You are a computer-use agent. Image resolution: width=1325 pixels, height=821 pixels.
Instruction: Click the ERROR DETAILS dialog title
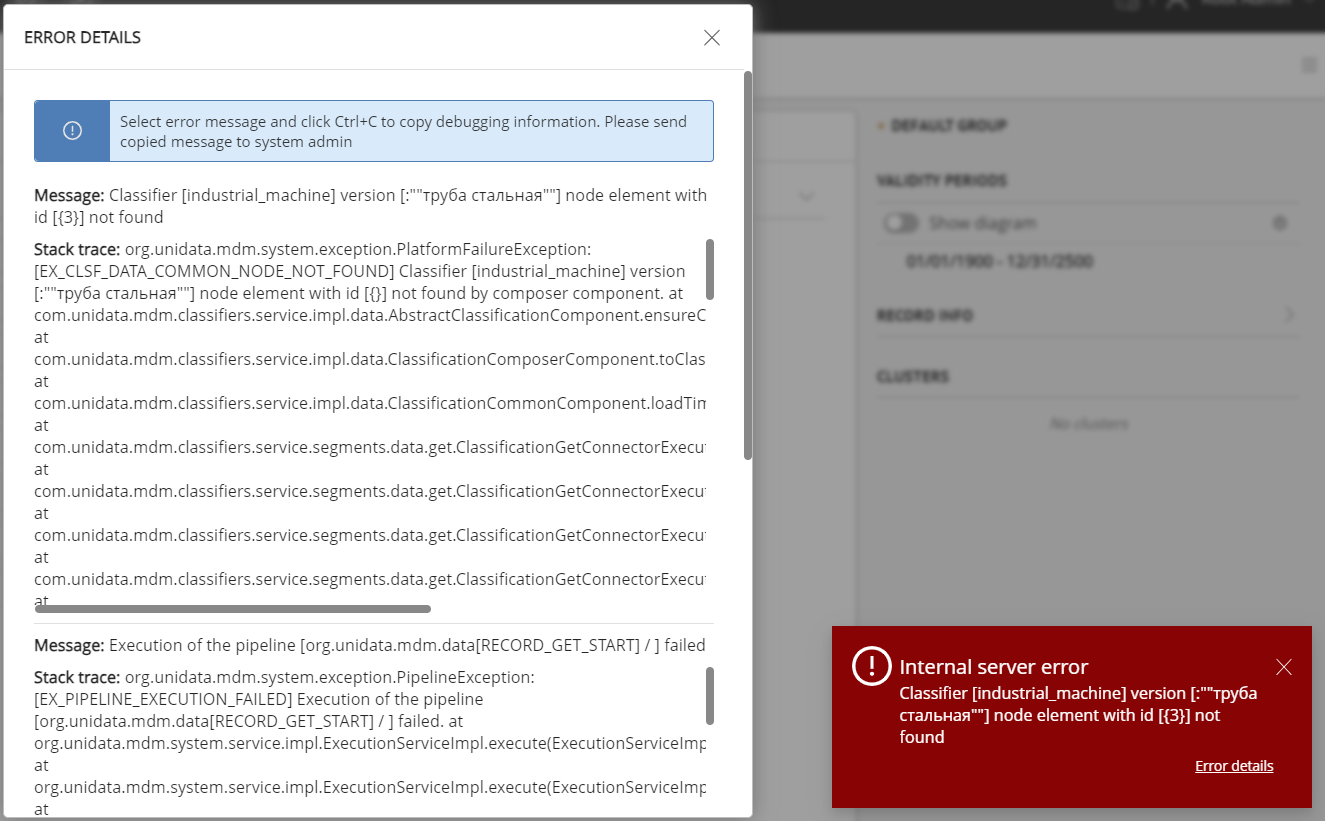coord(82,38)
